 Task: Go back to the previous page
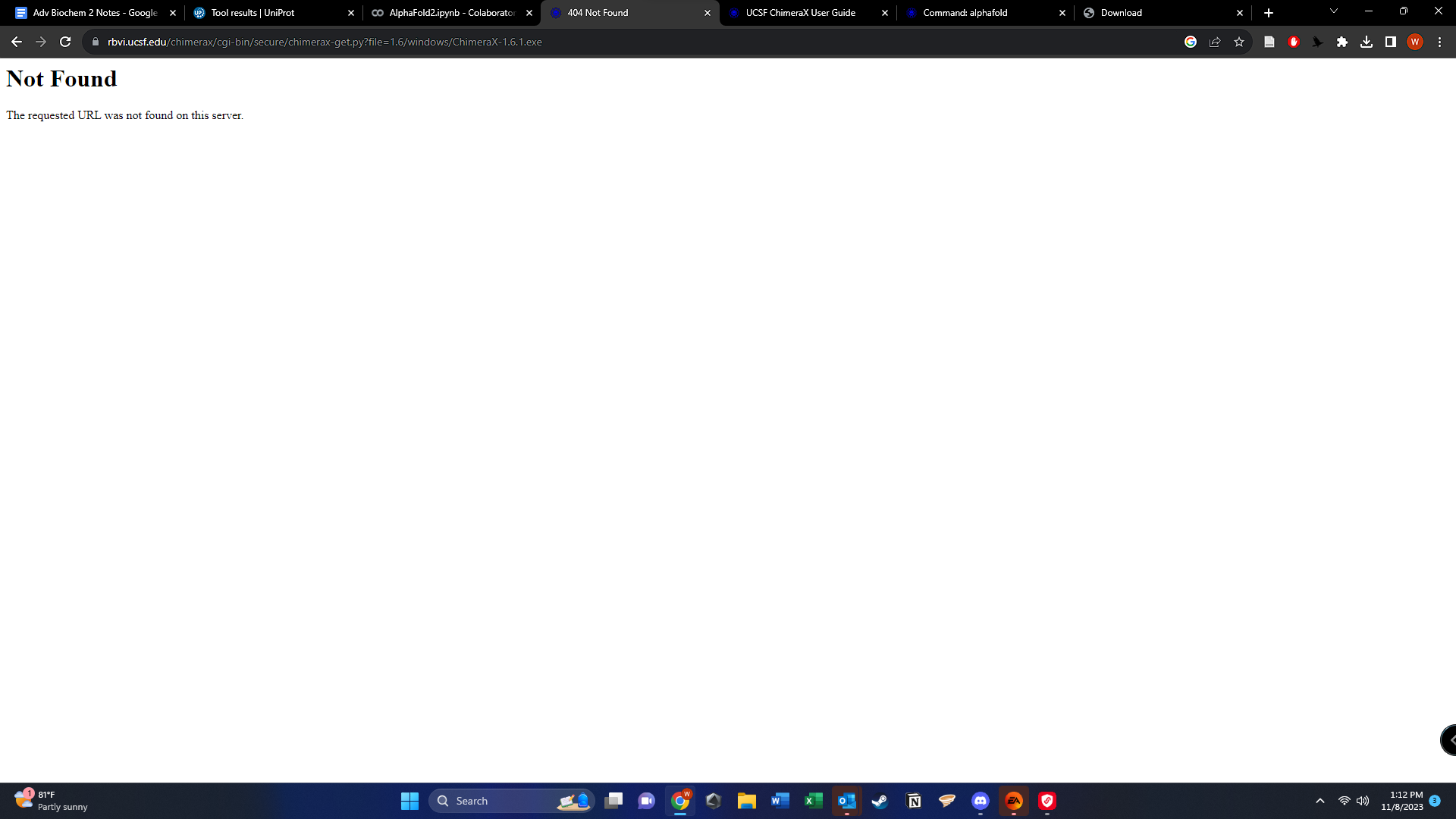tap(17, 42)
